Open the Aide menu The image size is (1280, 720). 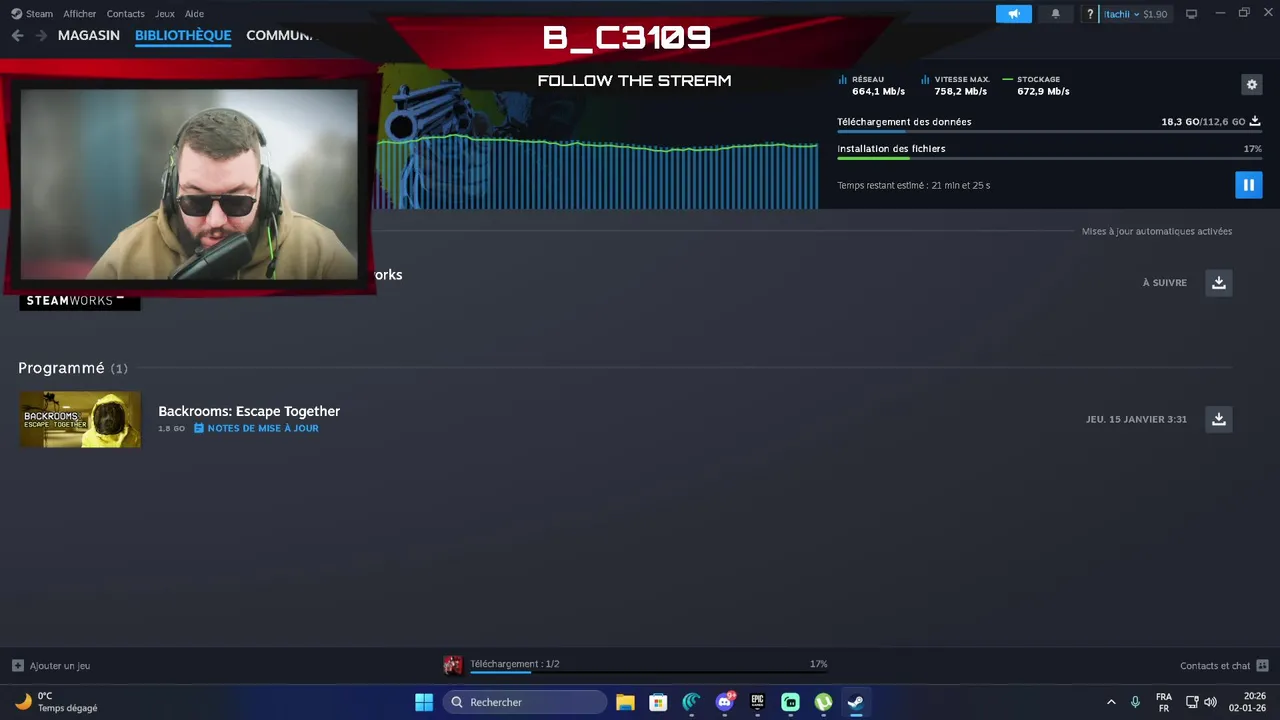pos(194,14)
